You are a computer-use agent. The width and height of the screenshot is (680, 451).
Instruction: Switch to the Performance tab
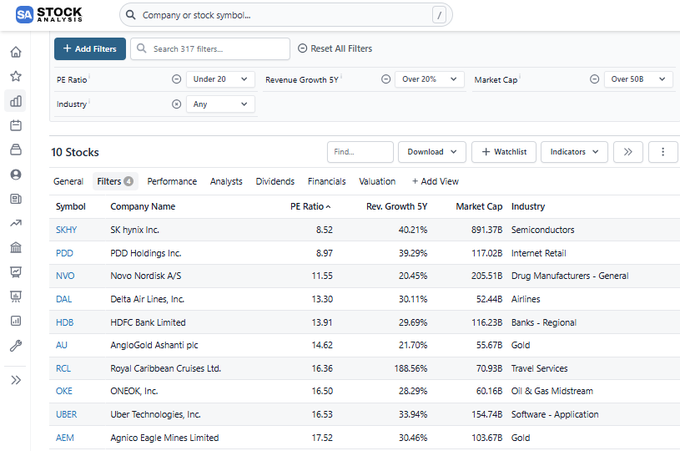click(x=172, y=181)
